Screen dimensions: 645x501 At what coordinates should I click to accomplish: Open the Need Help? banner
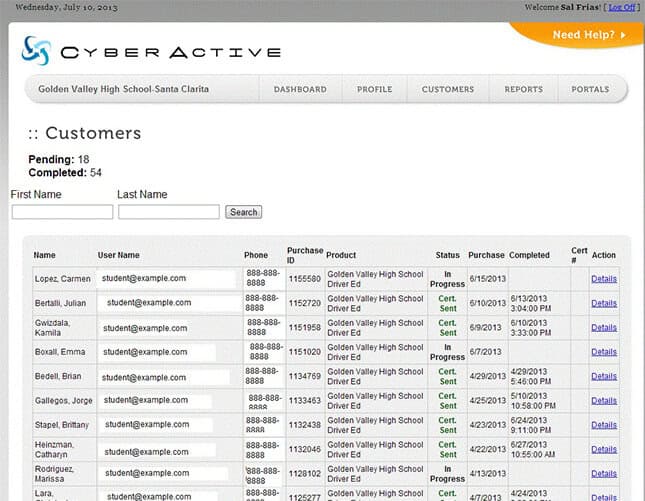click(589, 35)
